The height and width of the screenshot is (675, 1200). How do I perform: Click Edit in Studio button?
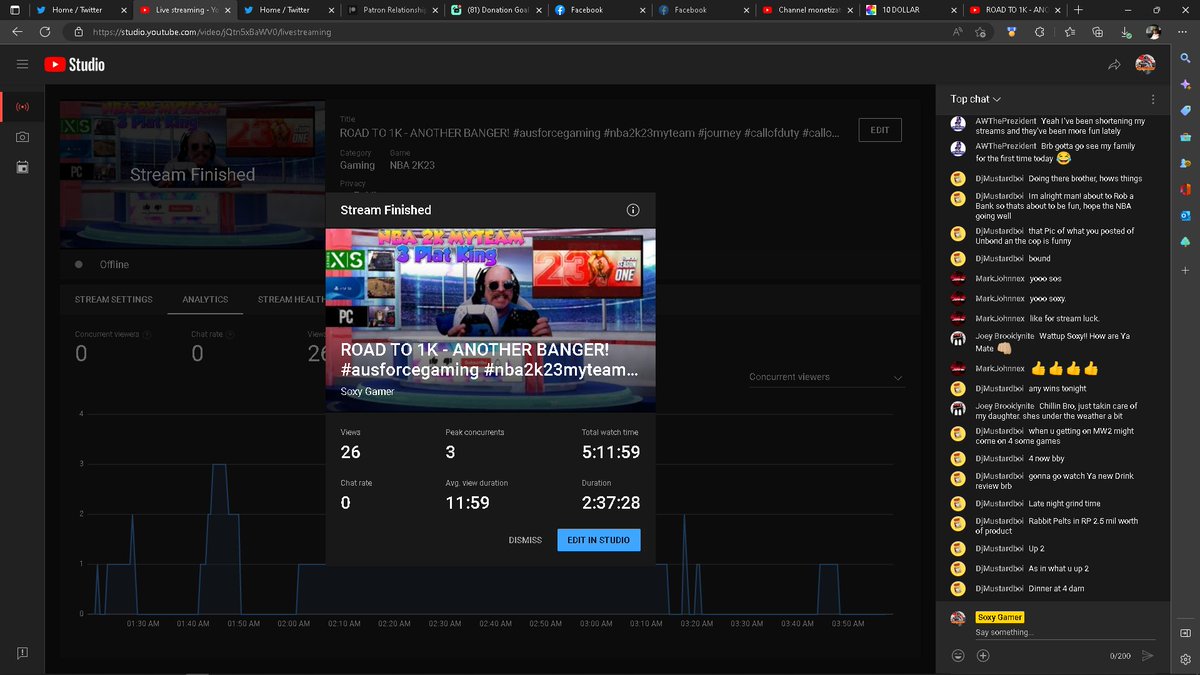599,540
